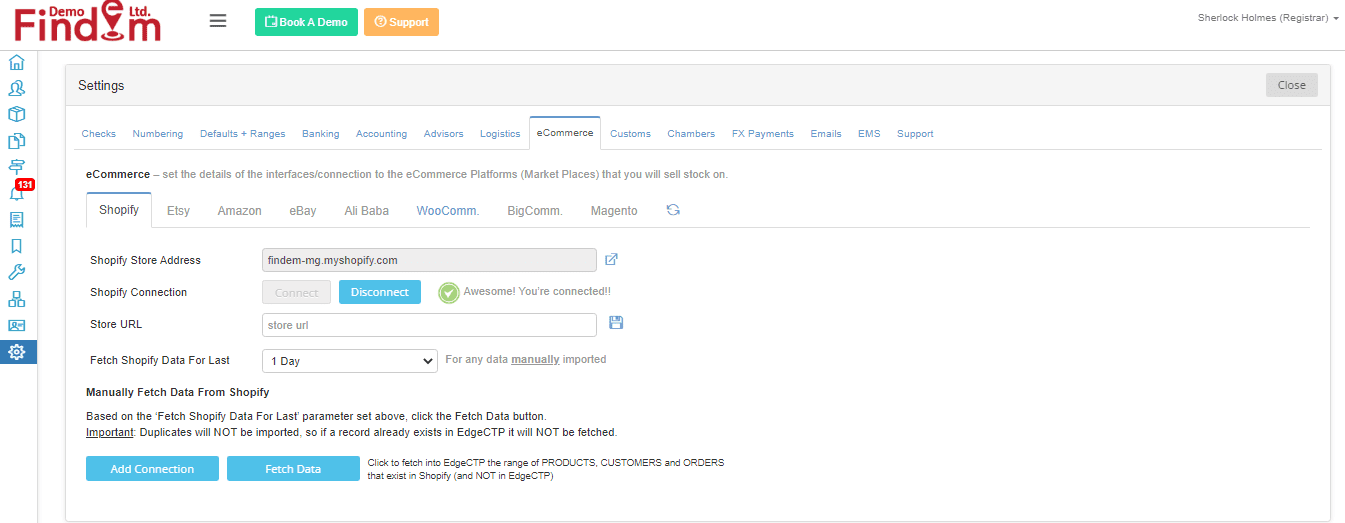The image size is (1345, 523).
Task: Open the Chambers tab
Action: point(692,134)
